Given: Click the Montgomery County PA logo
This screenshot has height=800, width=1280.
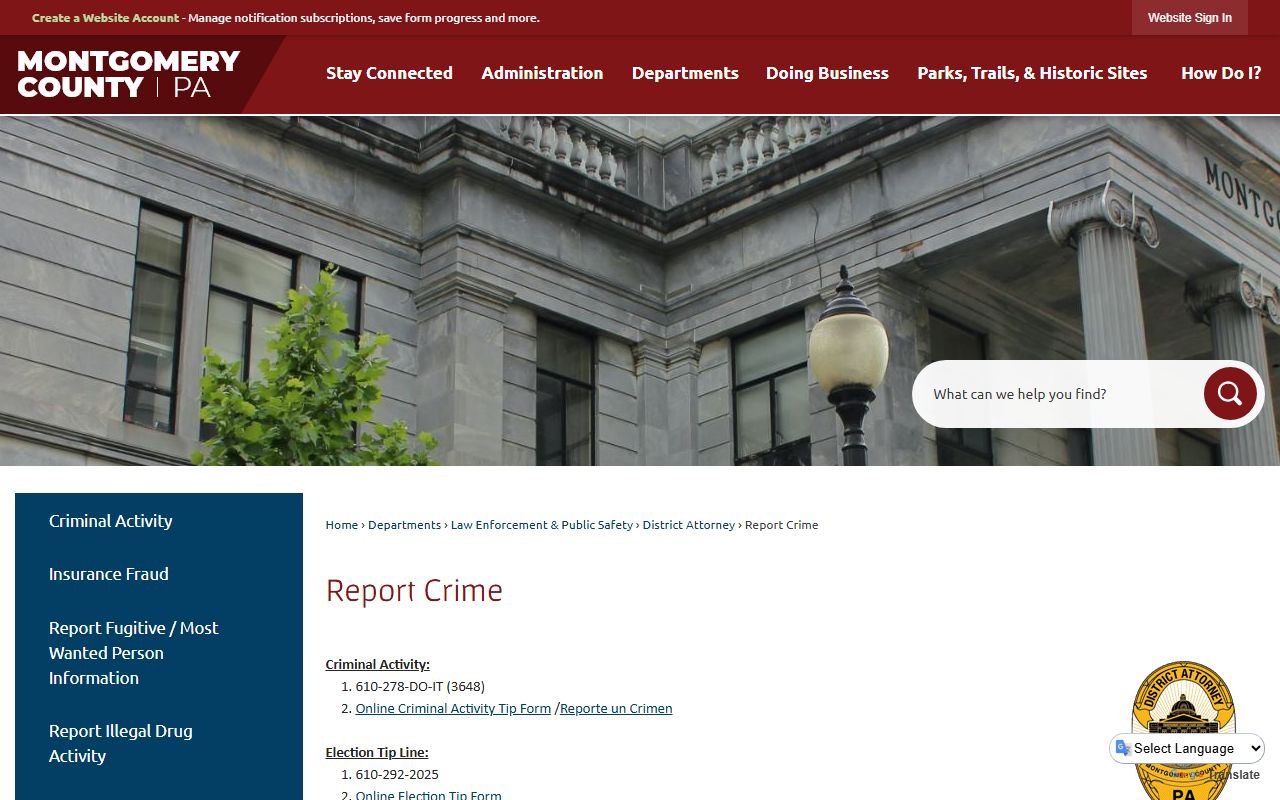Looking at the screenshot, I should 128,74.
